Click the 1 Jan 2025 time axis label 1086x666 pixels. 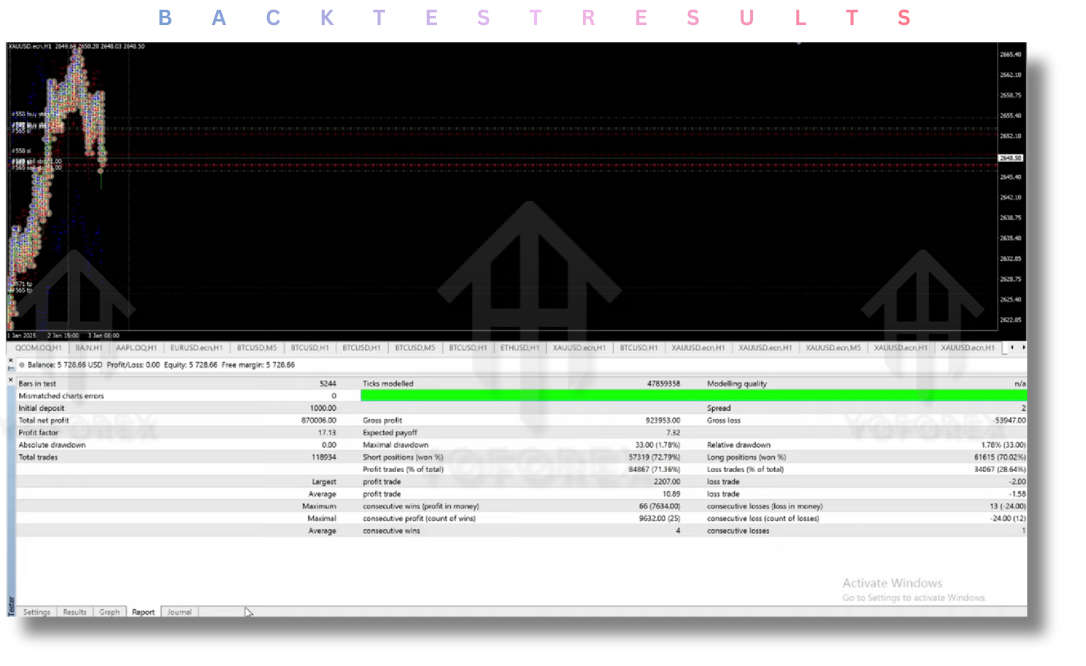(22, 336)
